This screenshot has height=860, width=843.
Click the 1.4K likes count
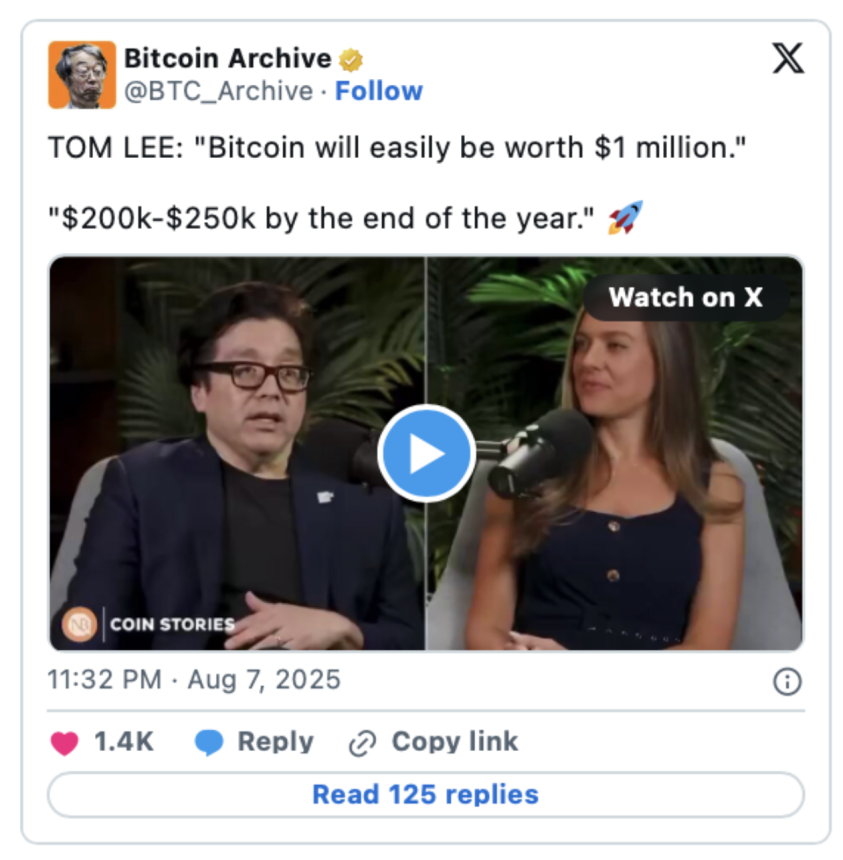point(124,742)
